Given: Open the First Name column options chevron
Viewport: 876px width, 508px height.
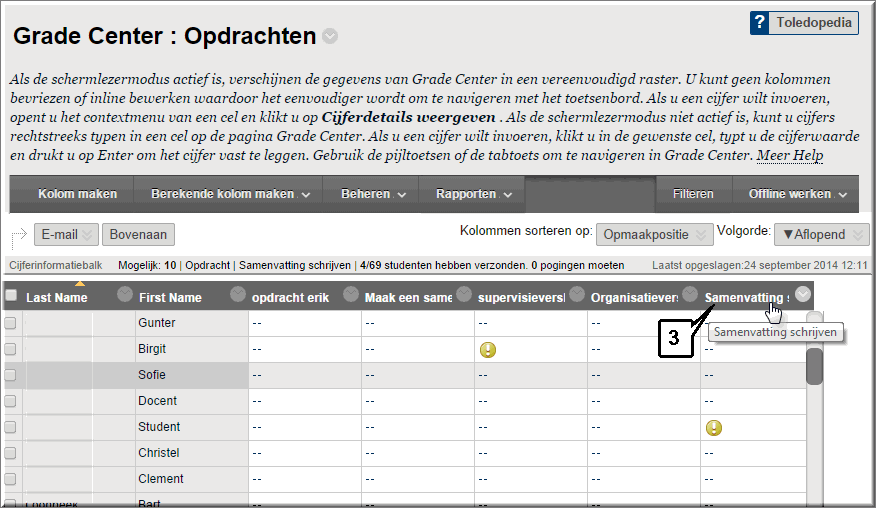Looking at the screenshot, I should point(238,294).
